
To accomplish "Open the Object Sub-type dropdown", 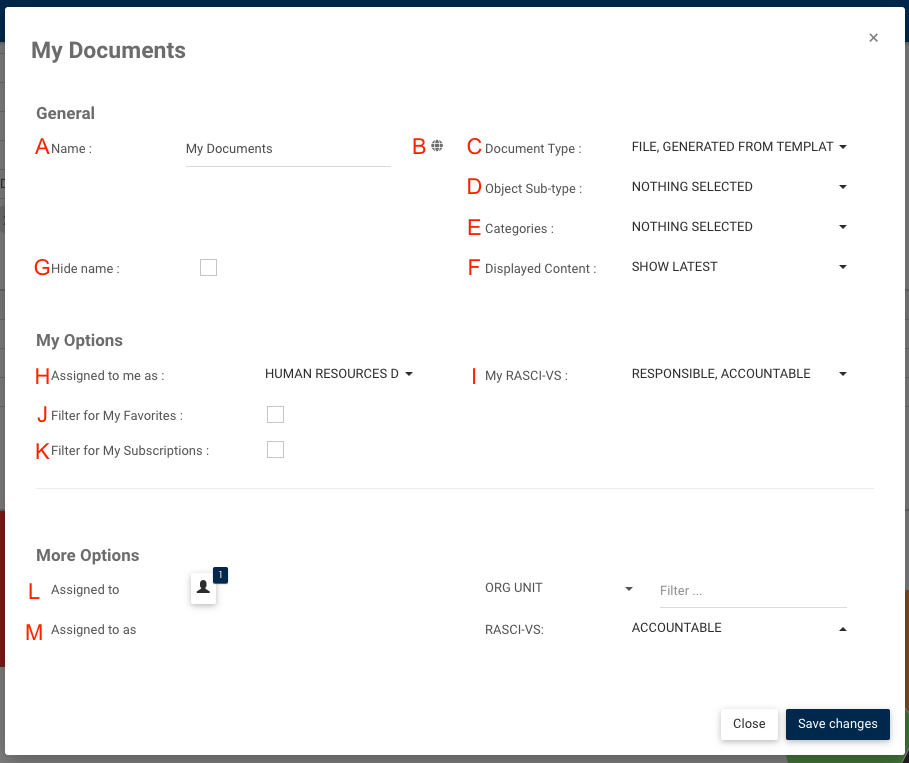I will point(739,187).
